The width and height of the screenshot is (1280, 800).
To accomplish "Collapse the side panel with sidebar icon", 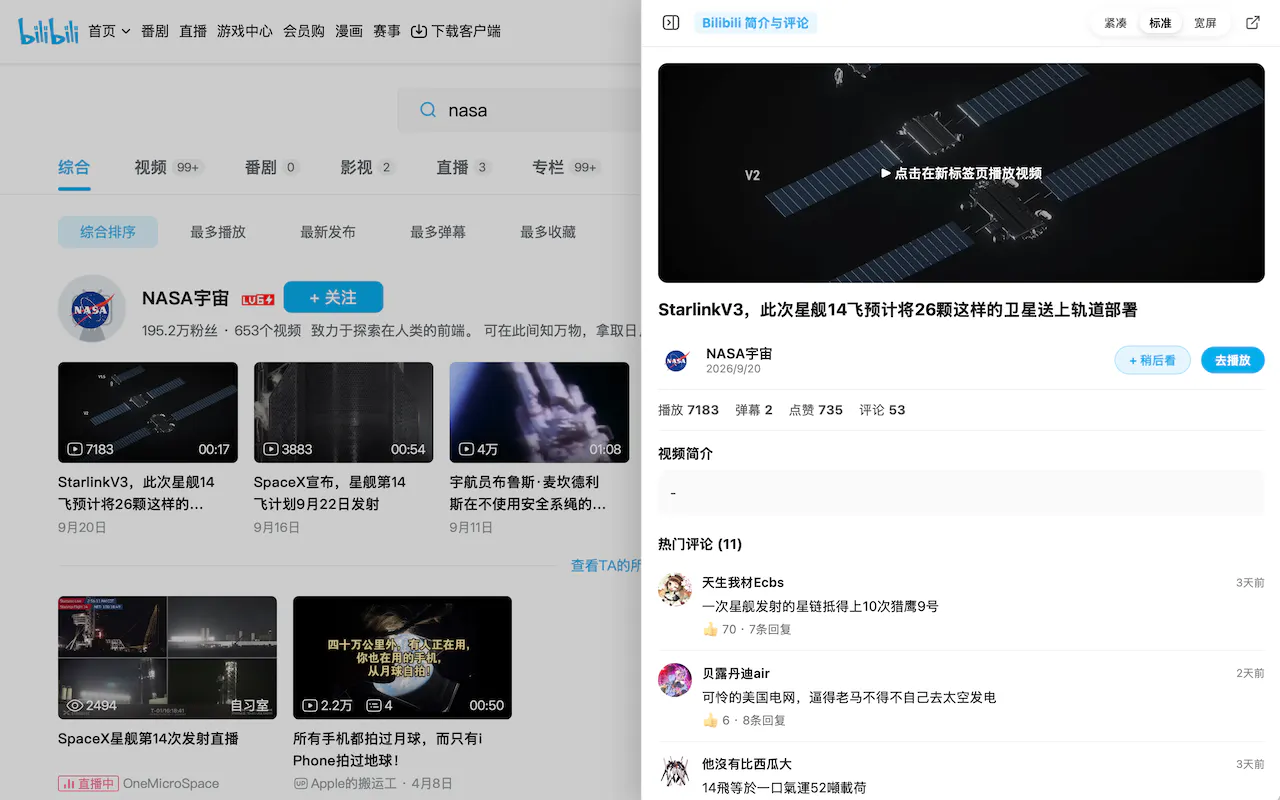I will [x=671, y=23].
